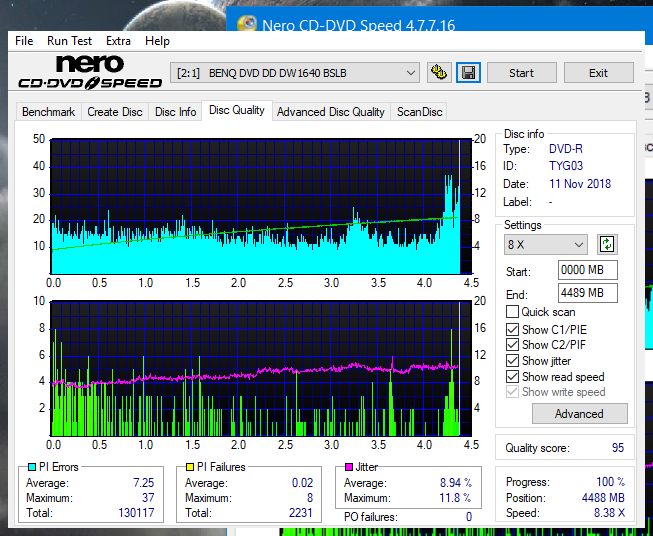
Task: Switch to Advanced Disc Quality tab
Action: pos(331,112)
